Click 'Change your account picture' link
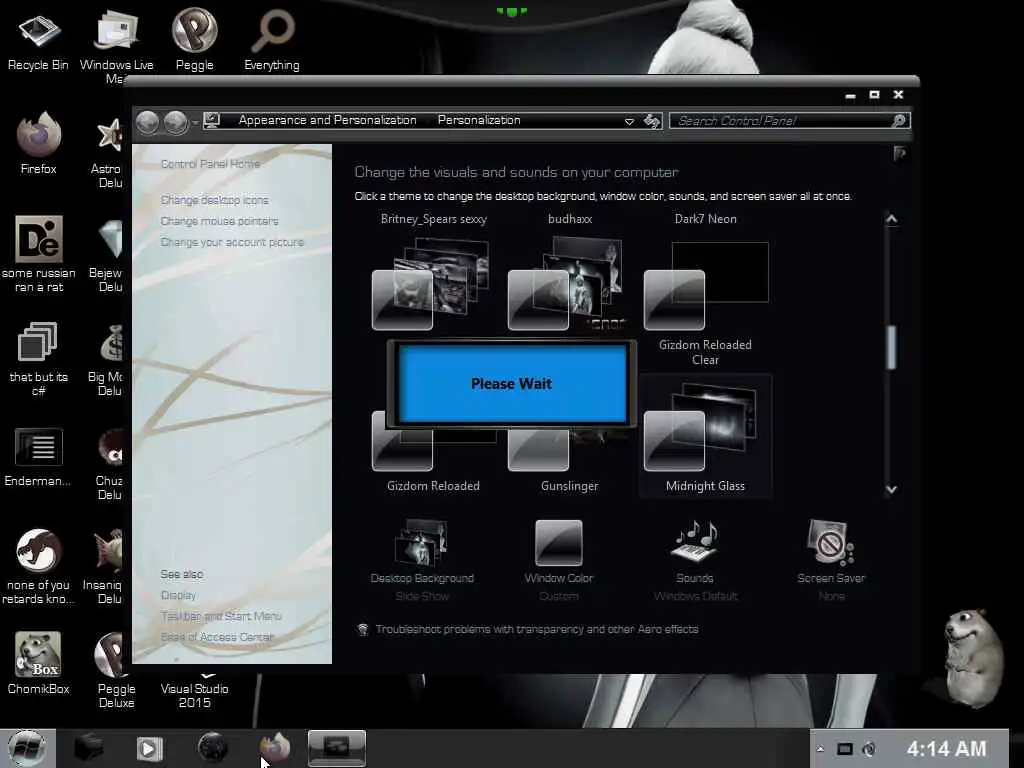This screenshot has height=768, width=1024. coord(232,242)
